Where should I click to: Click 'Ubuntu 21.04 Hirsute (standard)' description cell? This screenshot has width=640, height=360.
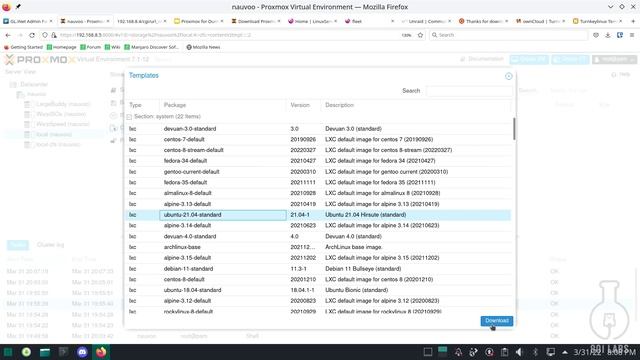(x=416, y=215)
